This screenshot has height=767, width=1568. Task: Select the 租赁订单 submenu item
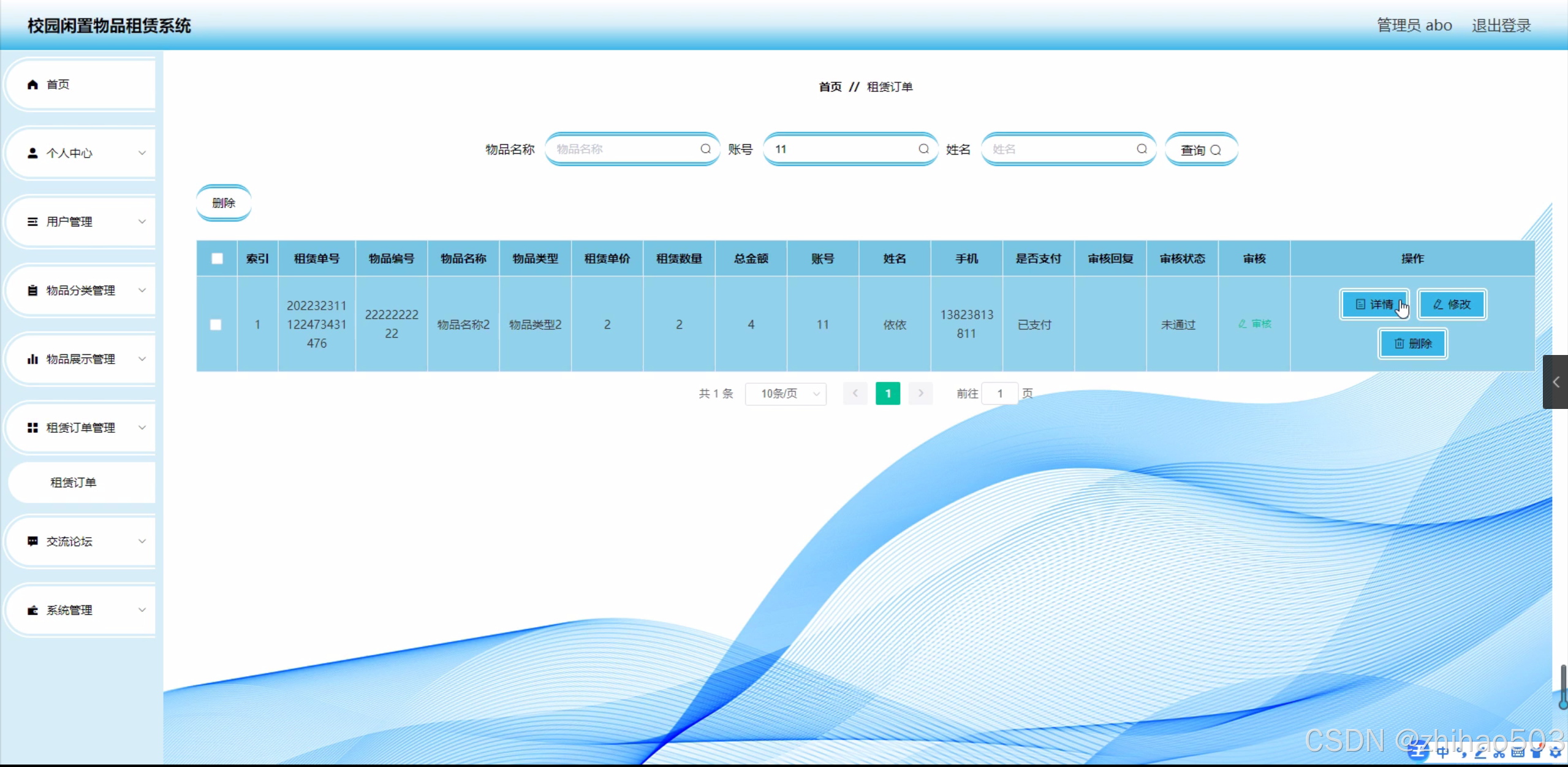74,483
